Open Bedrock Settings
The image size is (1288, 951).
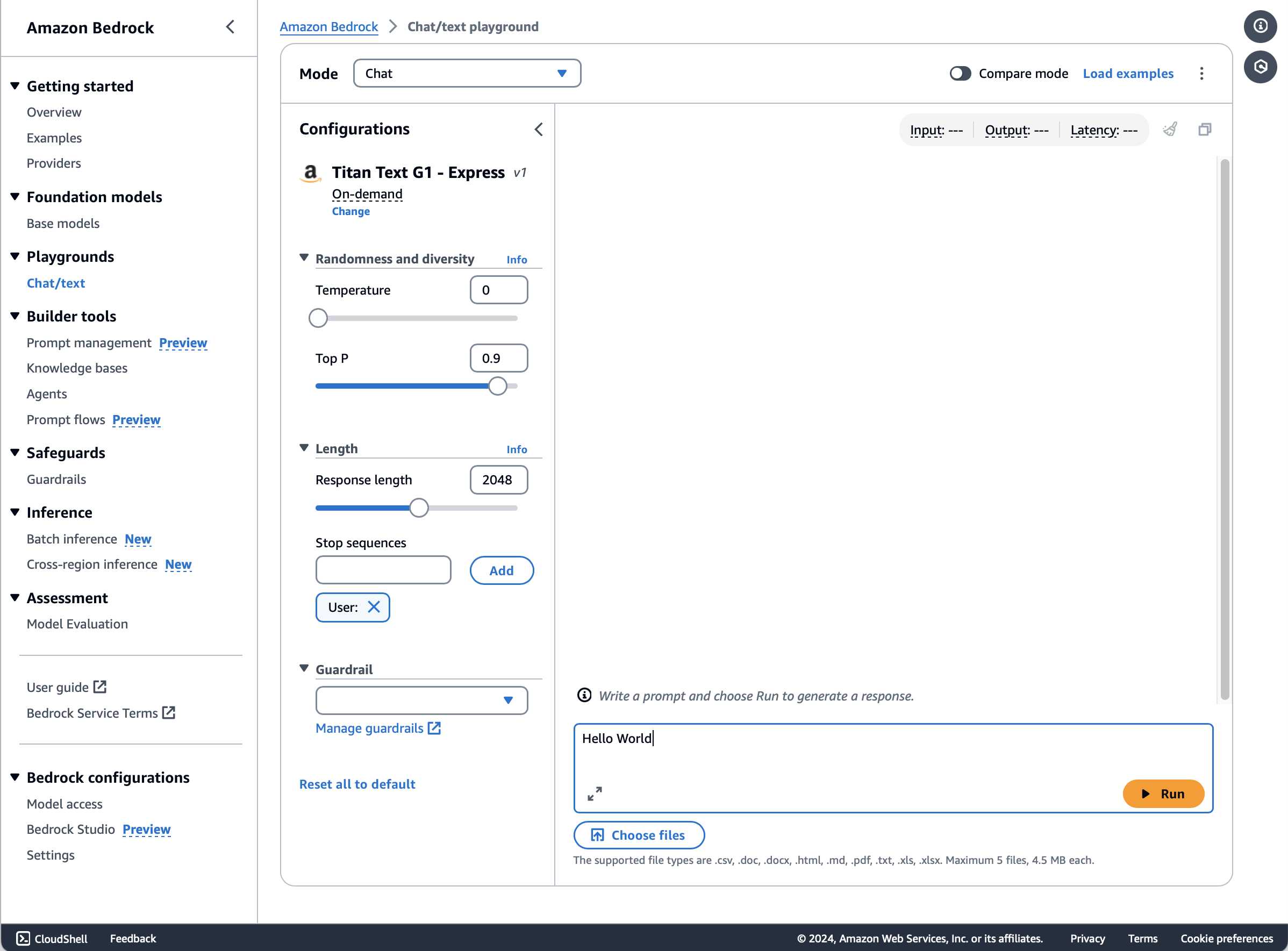coord(51,855)
